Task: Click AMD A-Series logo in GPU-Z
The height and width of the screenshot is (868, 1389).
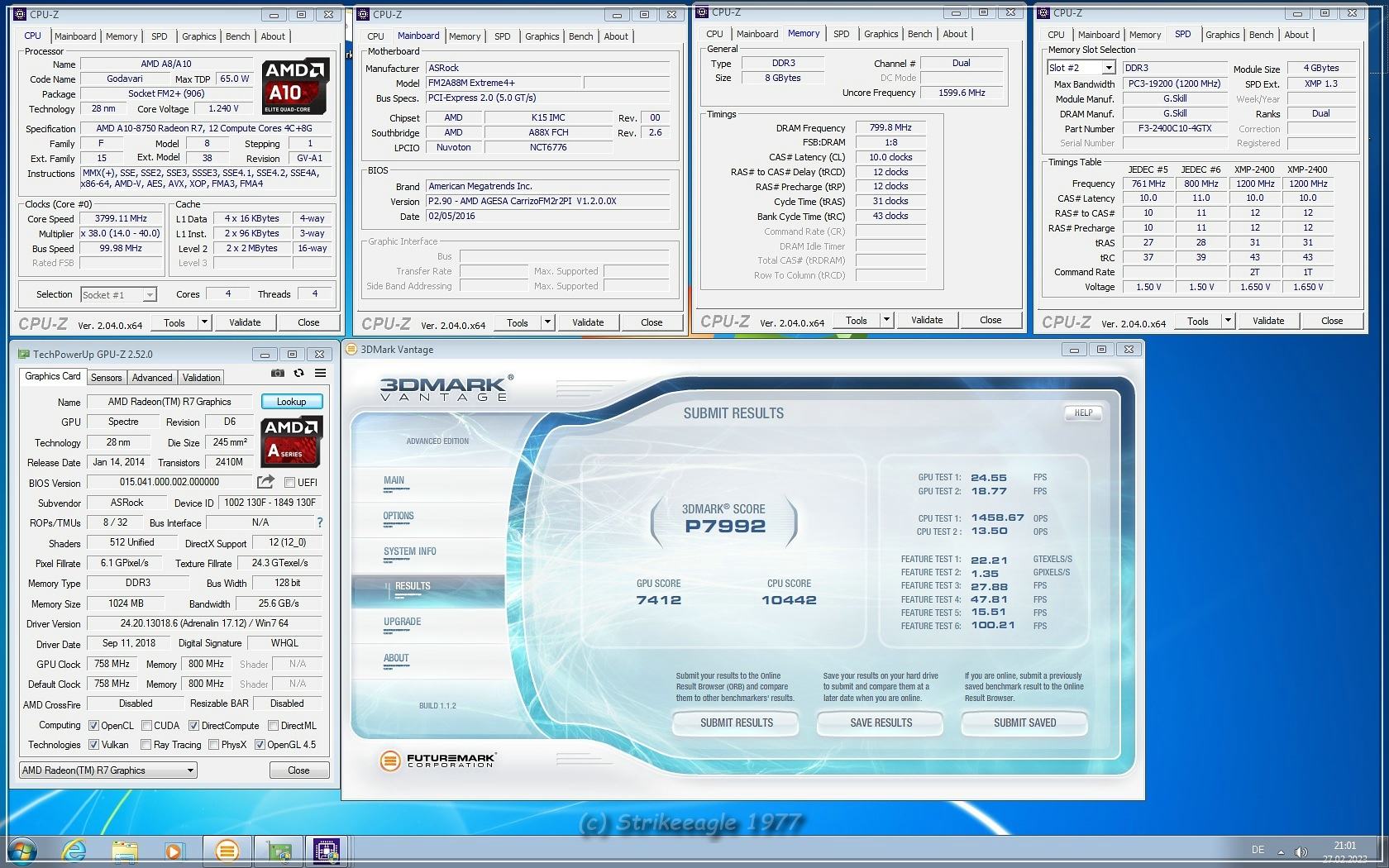Action: point(291,442)
